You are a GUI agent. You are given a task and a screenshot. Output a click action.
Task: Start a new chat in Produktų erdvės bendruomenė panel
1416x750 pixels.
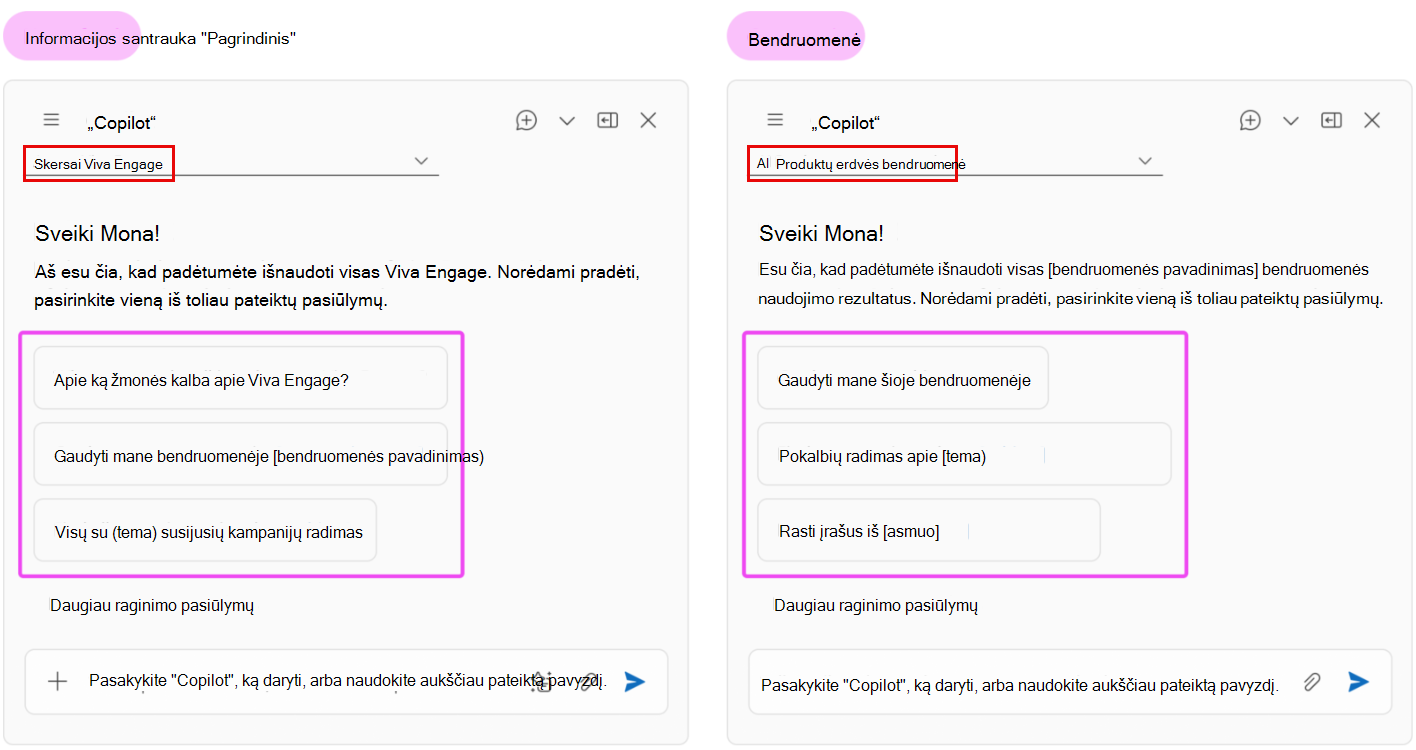1250,120
